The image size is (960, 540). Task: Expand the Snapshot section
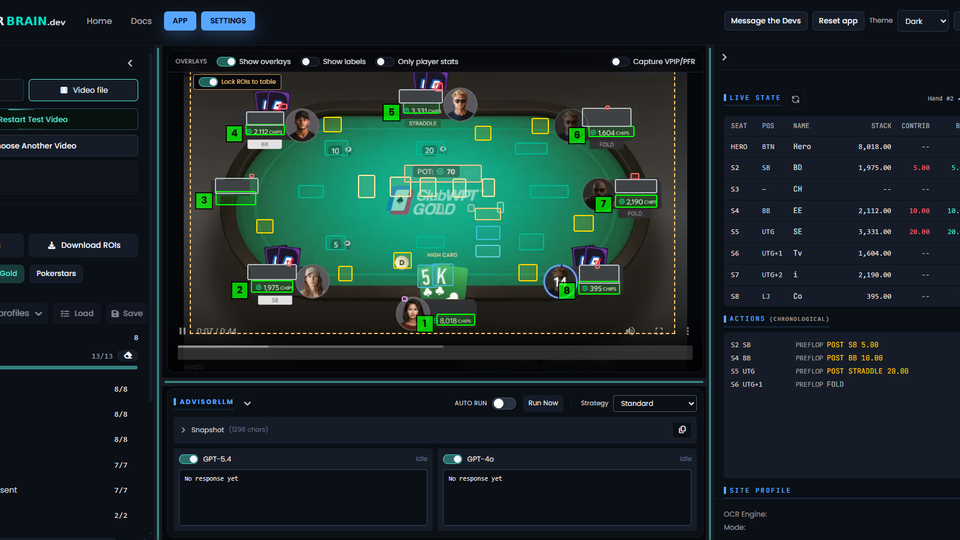[x=183, y=430]
